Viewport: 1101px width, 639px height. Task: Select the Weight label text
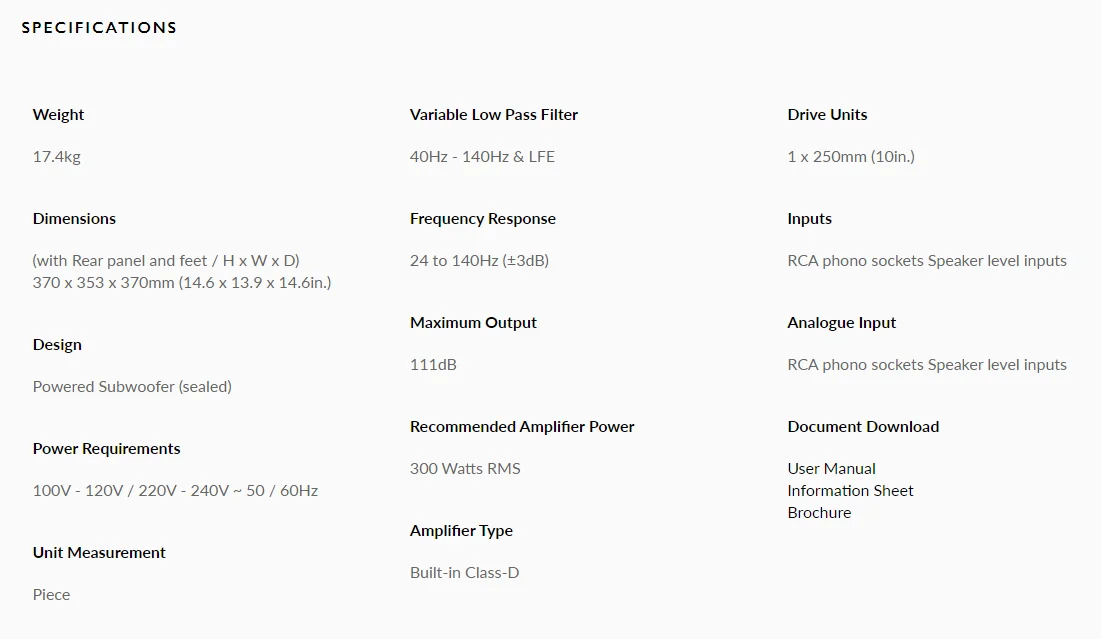58,114
